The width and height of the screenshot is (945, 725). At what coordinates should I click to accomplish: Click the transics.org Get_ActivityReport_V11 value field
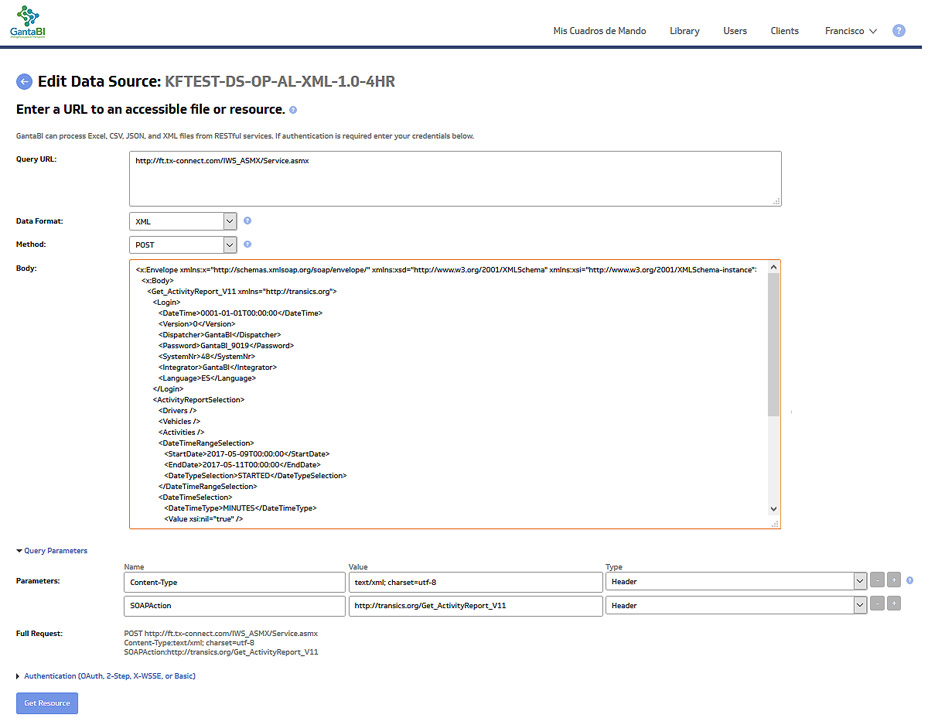pos(476,606)
